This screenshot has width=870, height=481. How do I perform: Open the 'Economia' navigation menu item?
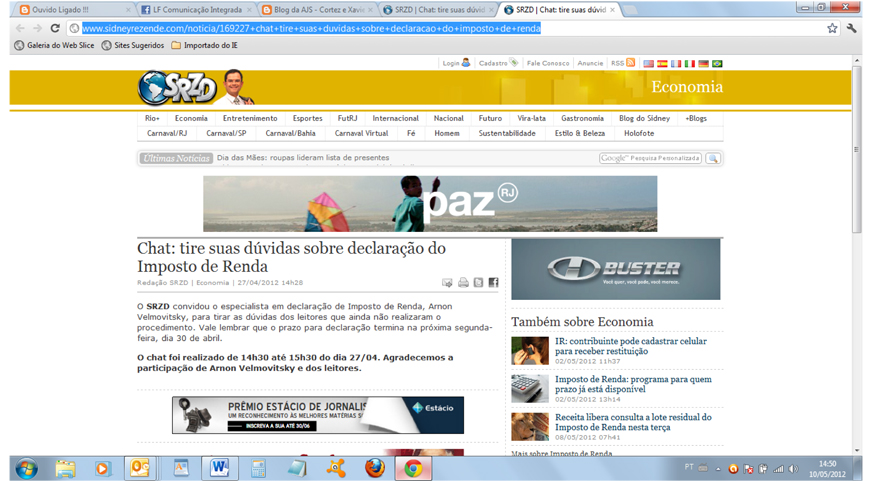pyautogui.click(x=191, y=118)
